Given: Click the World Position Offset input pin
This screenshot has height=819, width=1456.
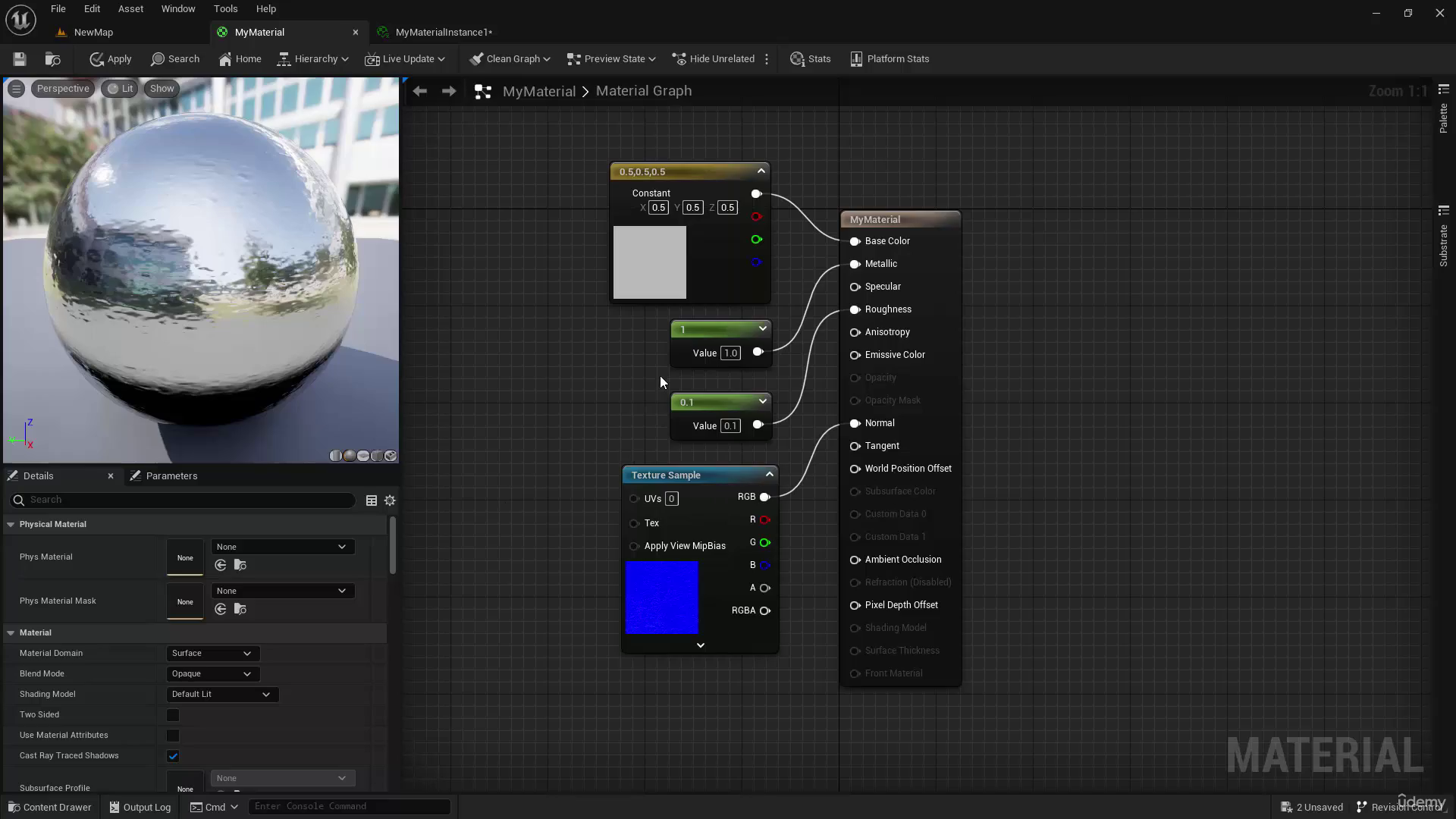Looking at the screenshot, I should pos(855,469).
